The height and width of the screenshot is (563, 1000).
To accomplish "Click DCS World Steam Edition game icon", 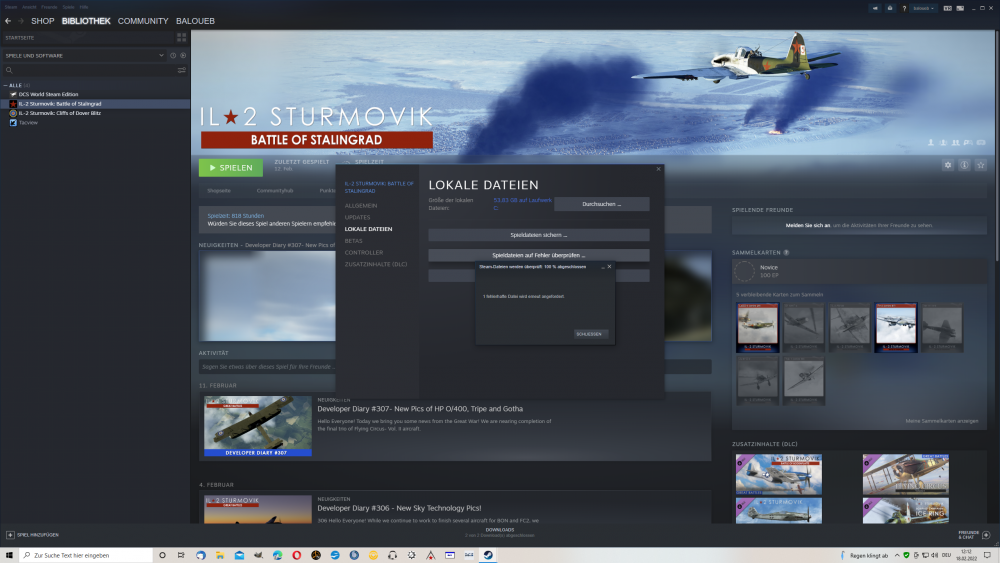I will [13, 94].
